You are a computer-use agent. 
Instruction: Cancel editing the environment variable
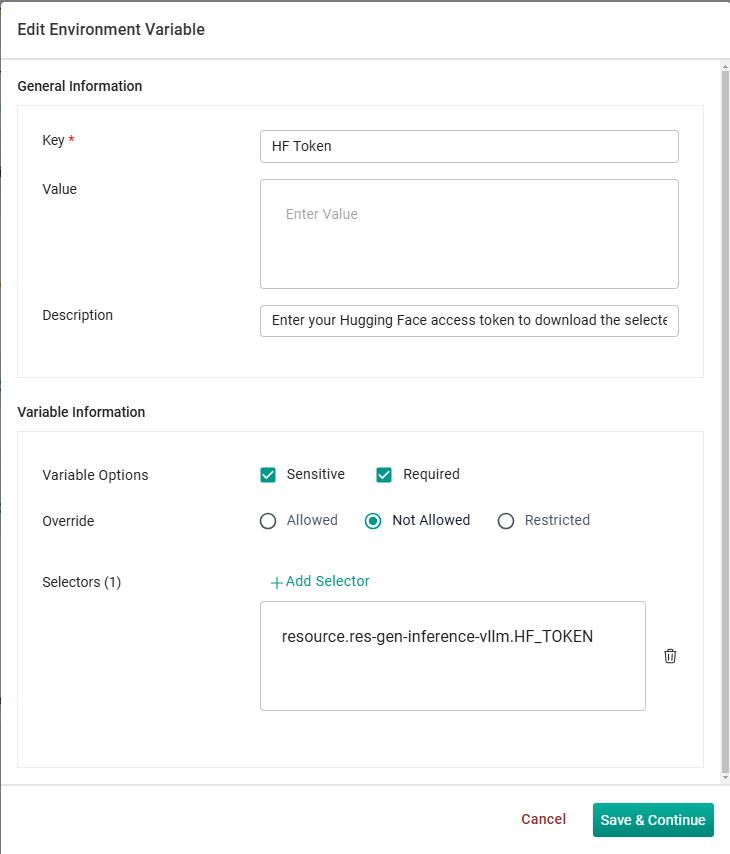point(543,819)
